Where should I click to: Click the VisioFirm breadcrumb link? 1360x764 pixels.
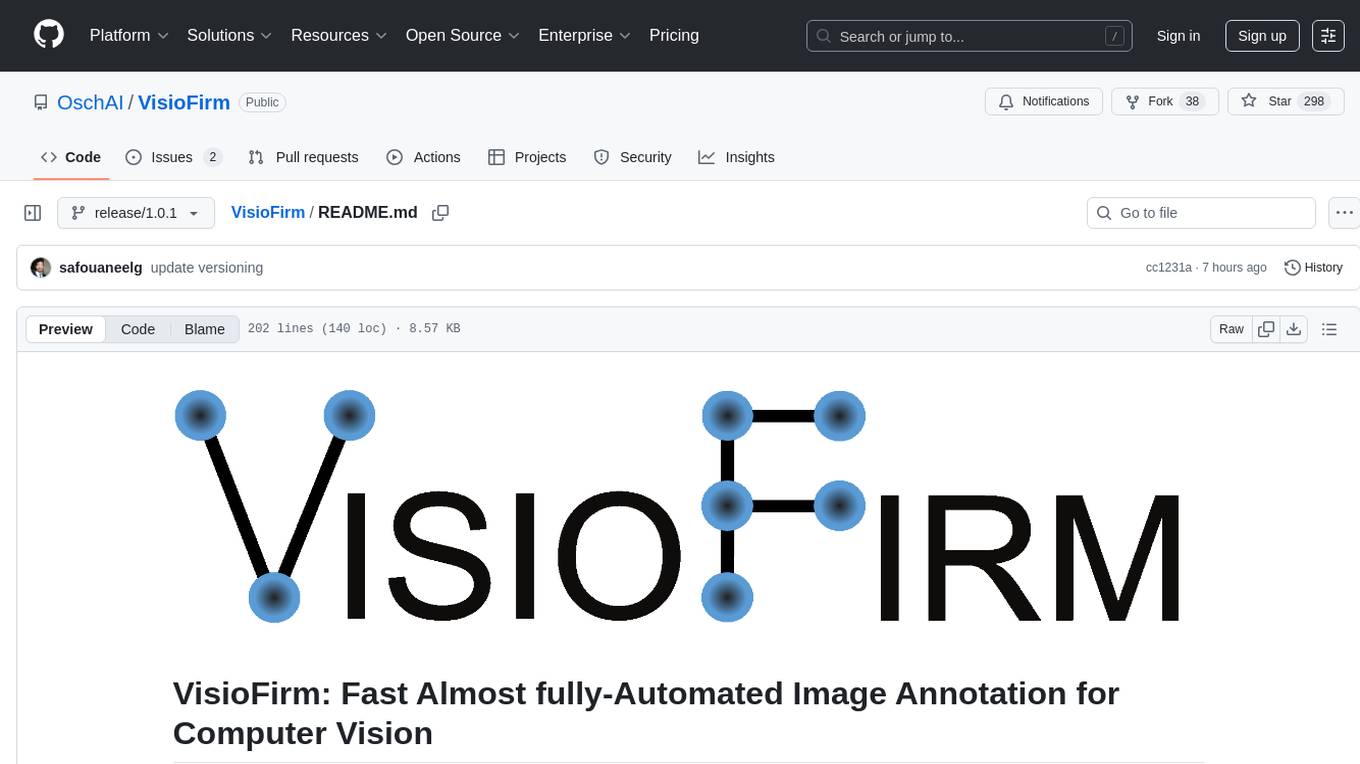[x=268, y=212]
